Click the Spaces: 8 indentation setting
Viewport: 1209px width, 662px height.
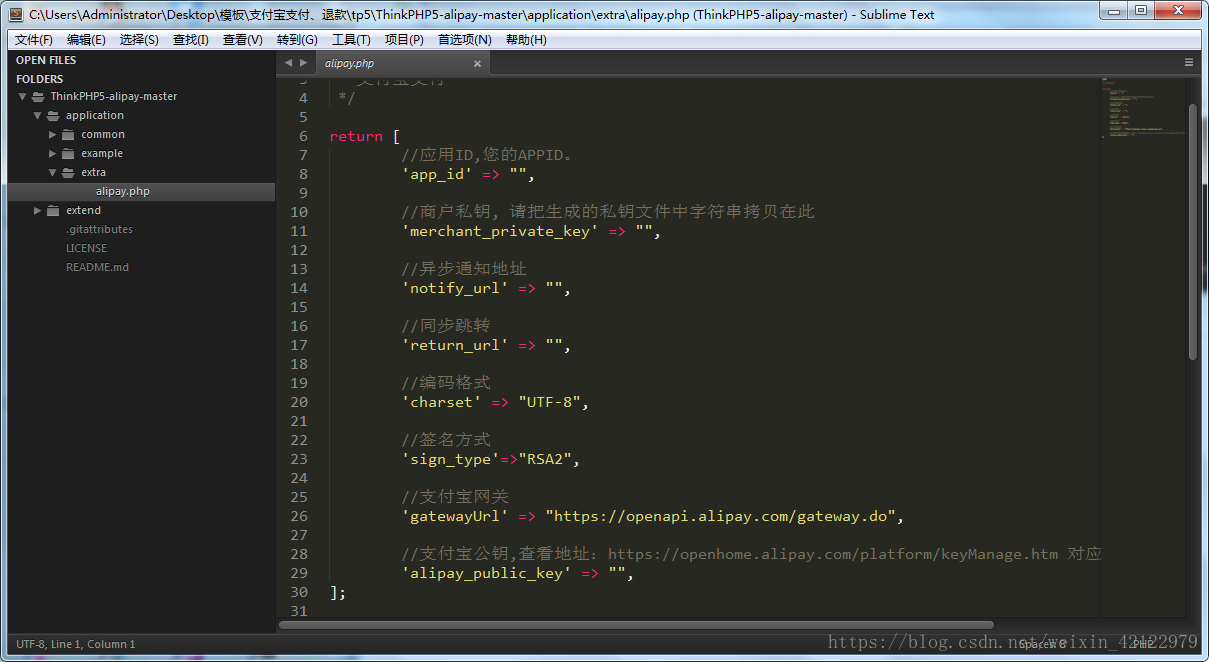coord(1043,644)
